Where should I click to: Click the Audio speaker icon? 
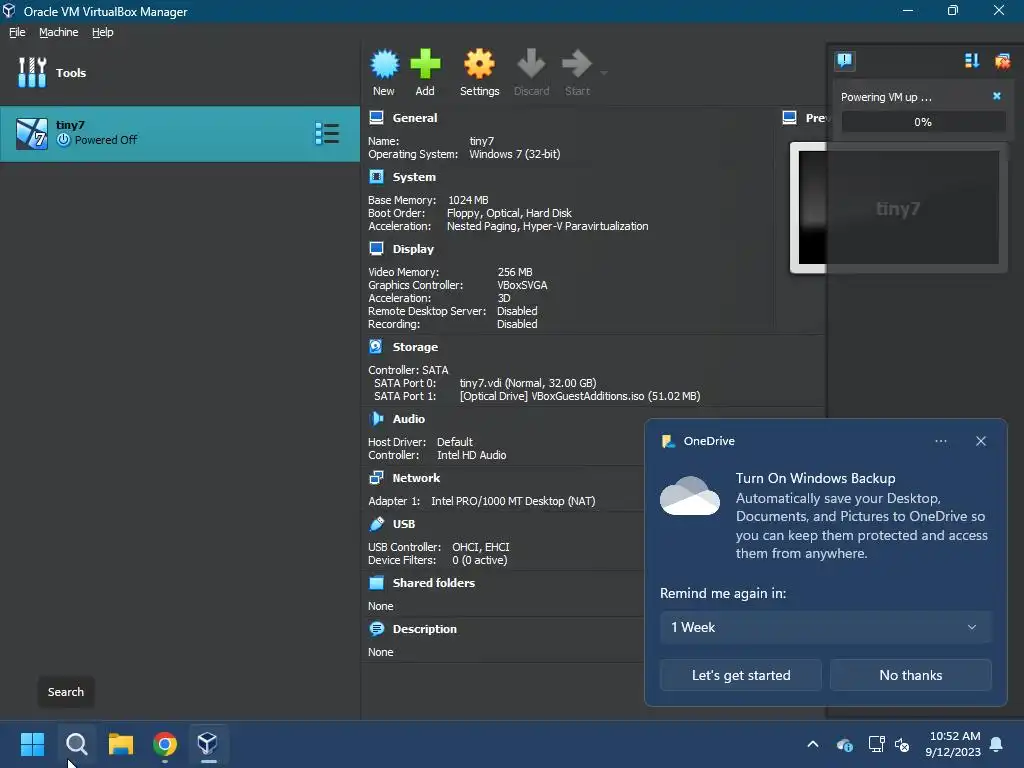376,418
